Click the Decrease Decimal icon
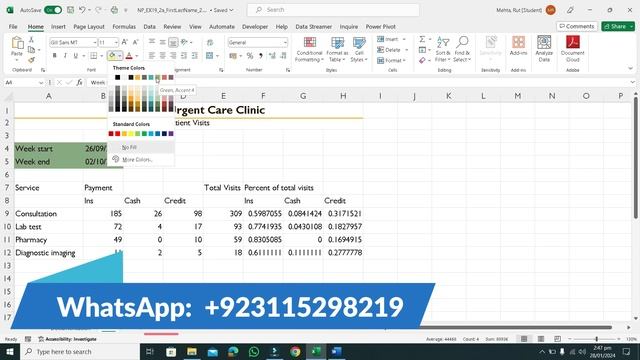The height and width of the screenshot is (360, 640). (x=283, y=56)
